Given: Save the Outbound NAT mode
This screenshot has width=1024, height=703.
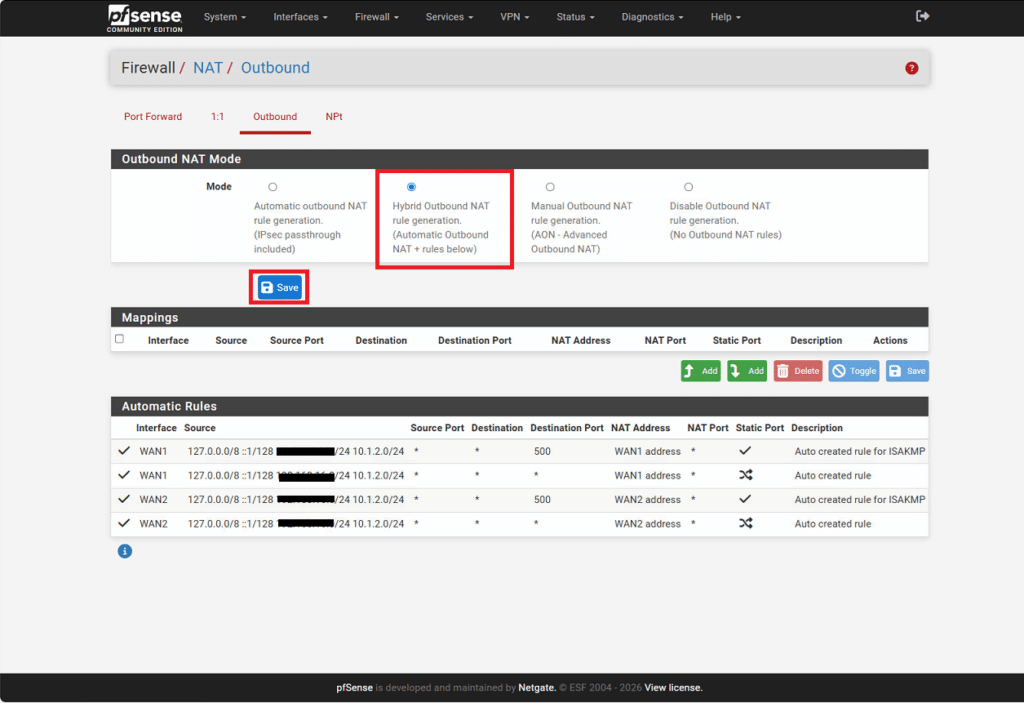Looking at the screenshot, I should 279,288.
